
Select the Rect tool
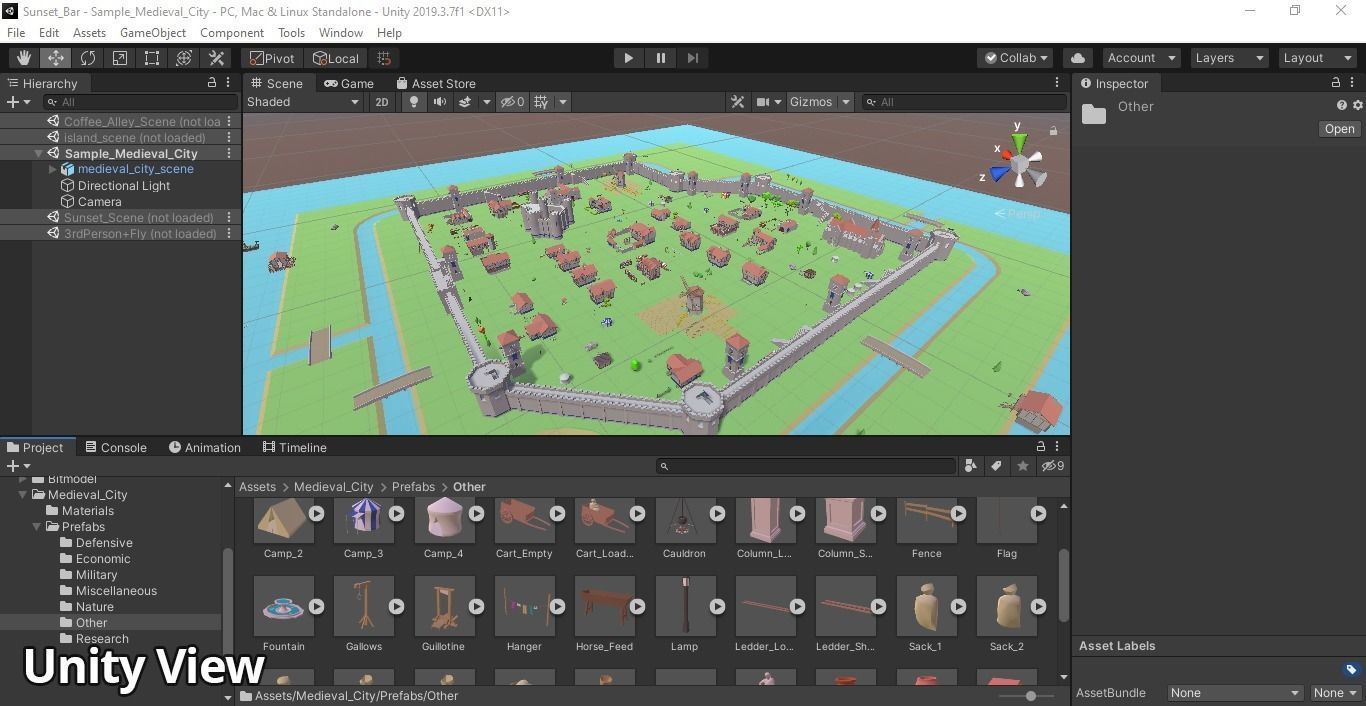tap(152, 58)
